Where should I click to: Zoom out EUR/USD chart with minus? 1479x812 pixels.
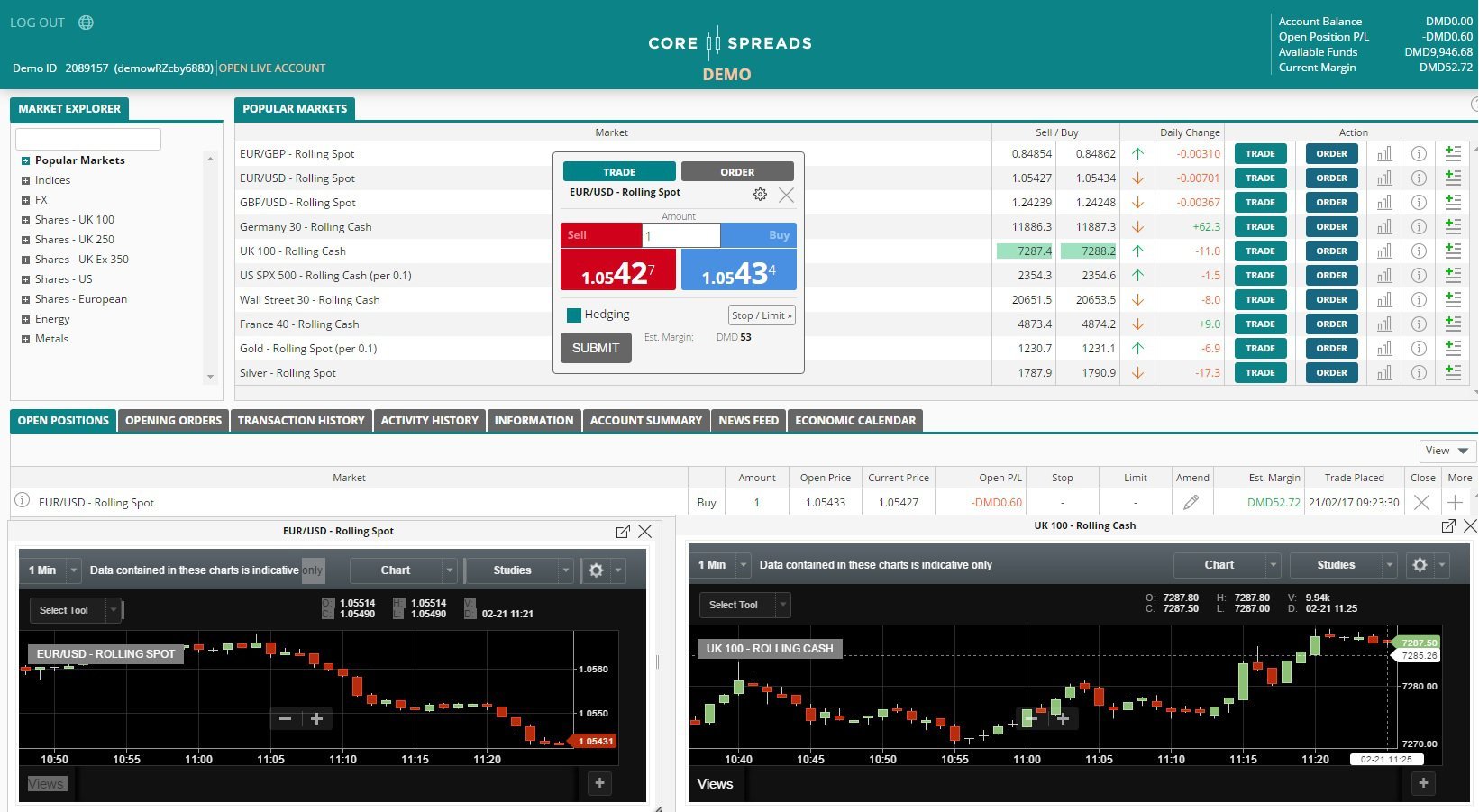coord(286,719)
